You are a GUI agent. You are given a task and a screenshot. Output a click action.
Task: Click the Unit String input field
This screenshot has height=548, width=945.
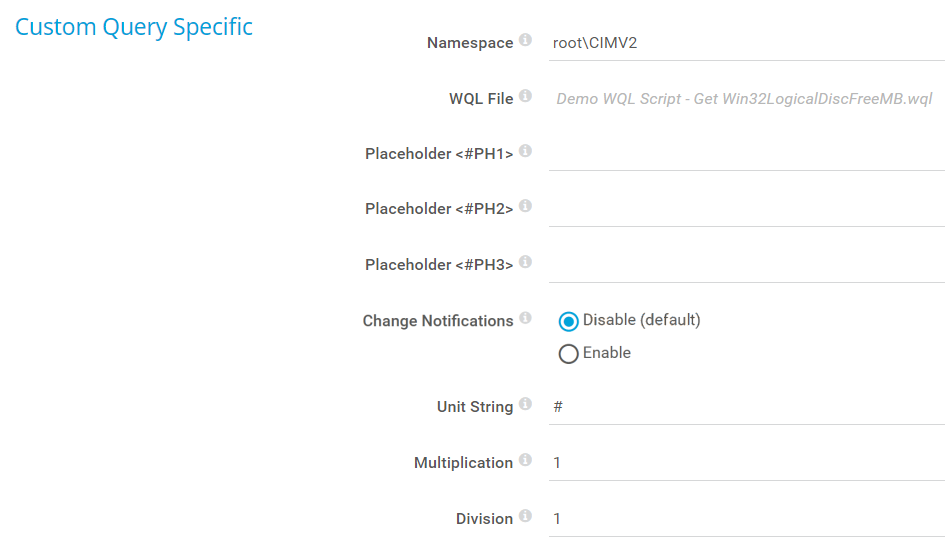(745, 407)
